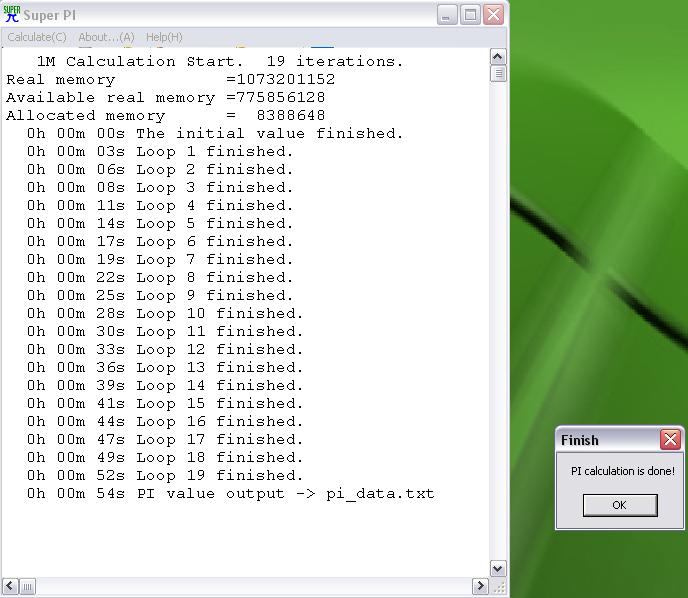
Task: Click the 'Loop 1 finished.' line
Action: (160, 151)
